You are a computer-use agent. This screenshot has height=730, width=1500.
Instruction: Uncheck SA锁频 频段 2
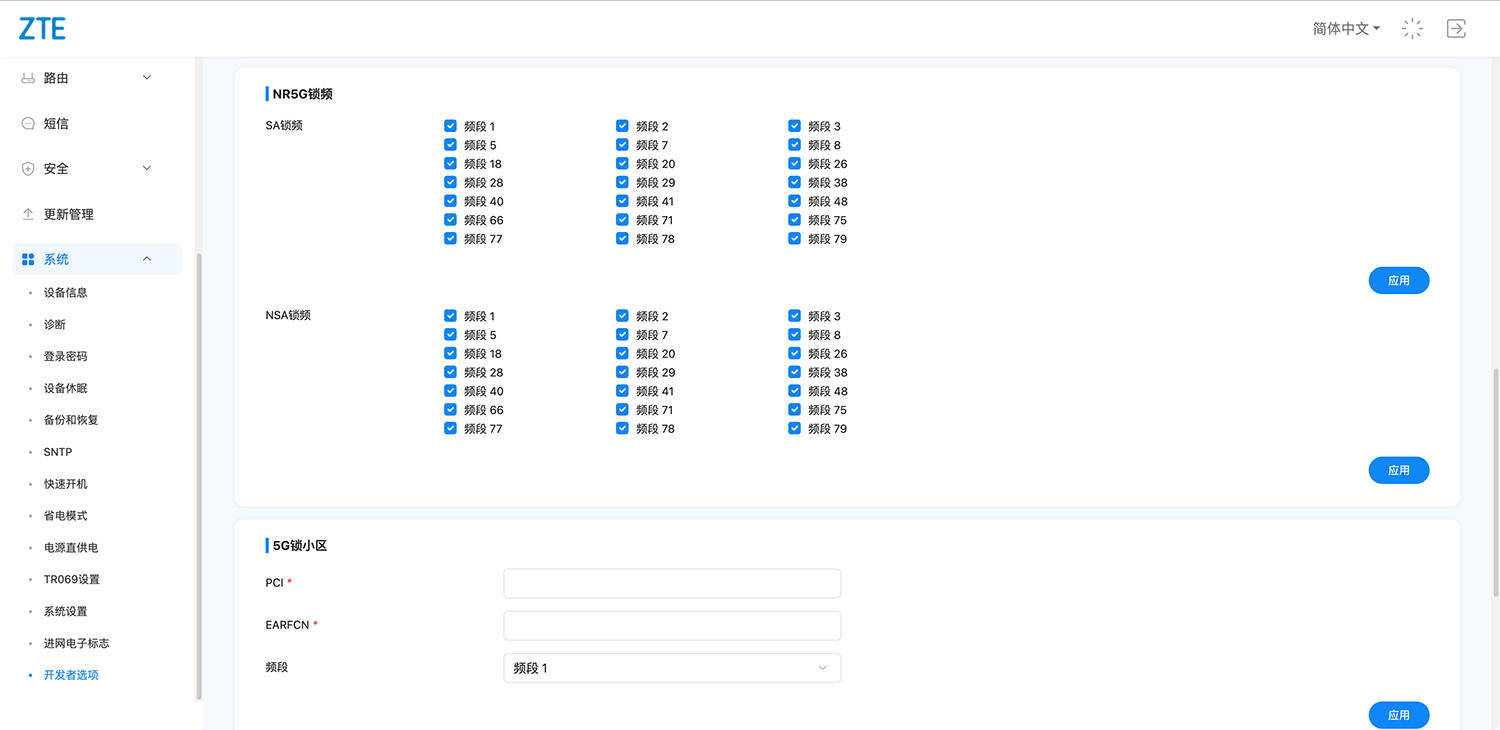pyautogui.click(x=622, y=126)
